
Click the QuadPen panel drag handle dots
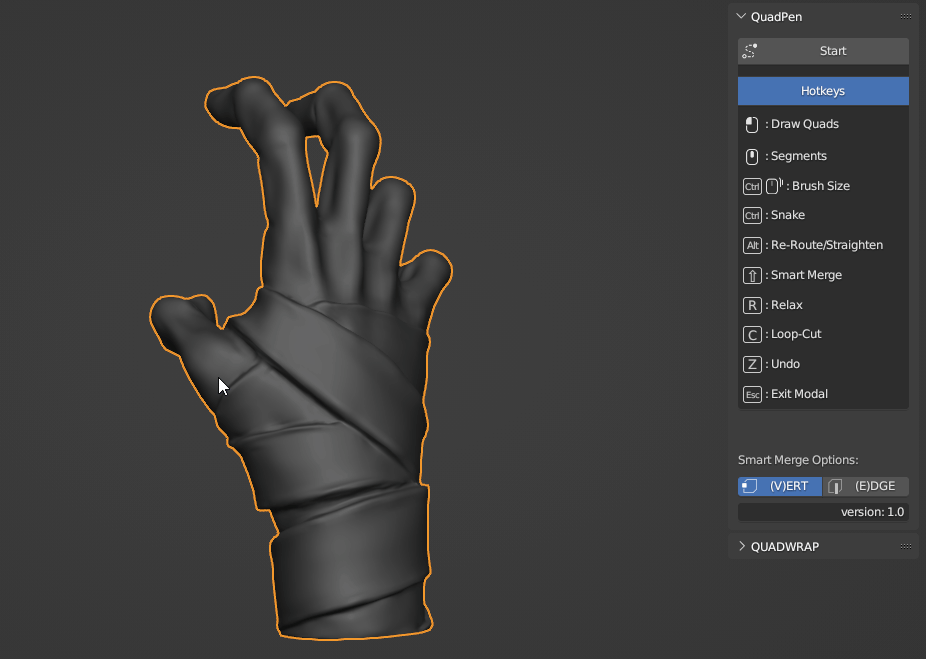pos(906,17)
